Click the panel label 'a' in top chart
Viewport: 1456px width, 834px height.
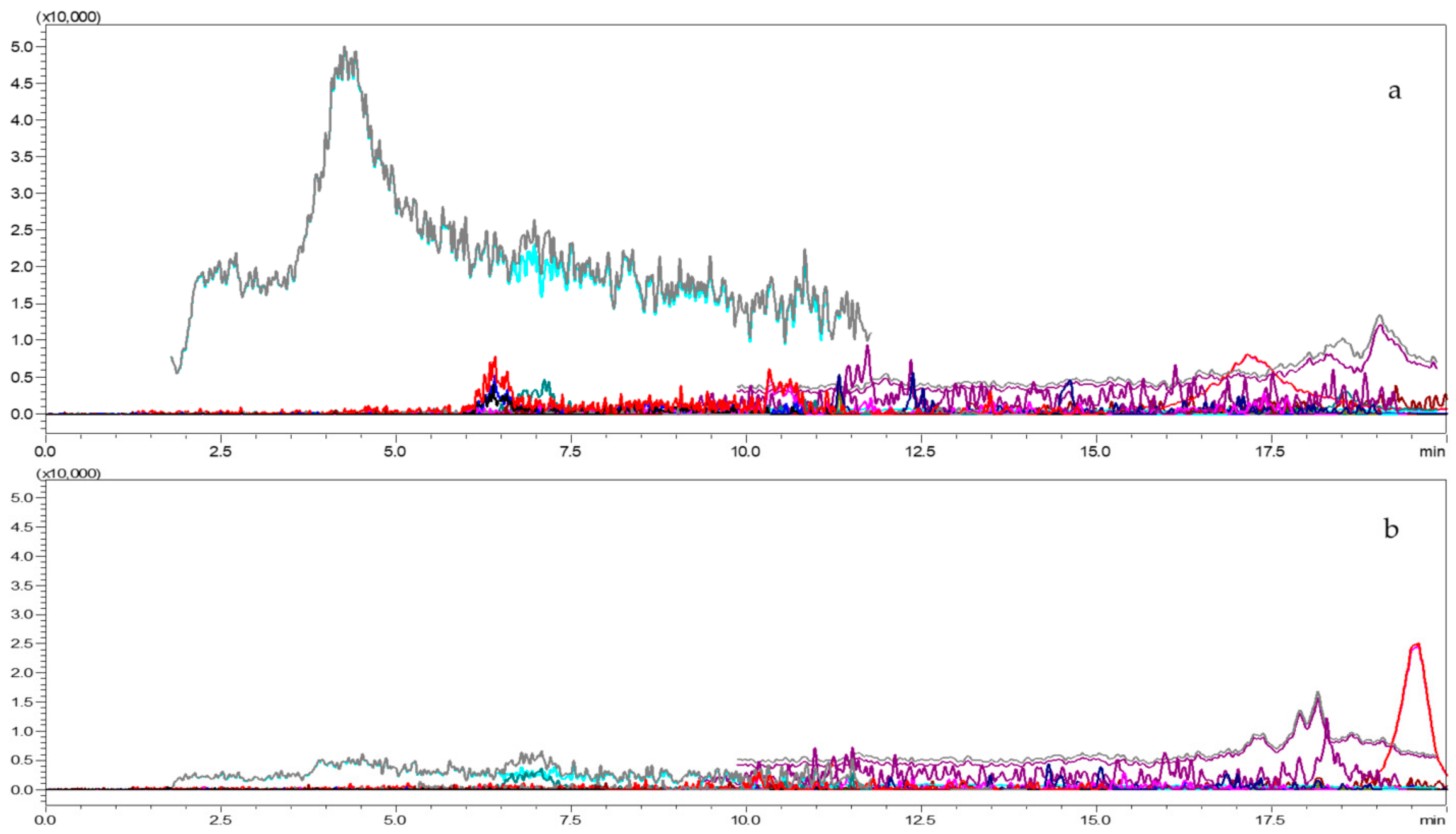(1394, 91)
